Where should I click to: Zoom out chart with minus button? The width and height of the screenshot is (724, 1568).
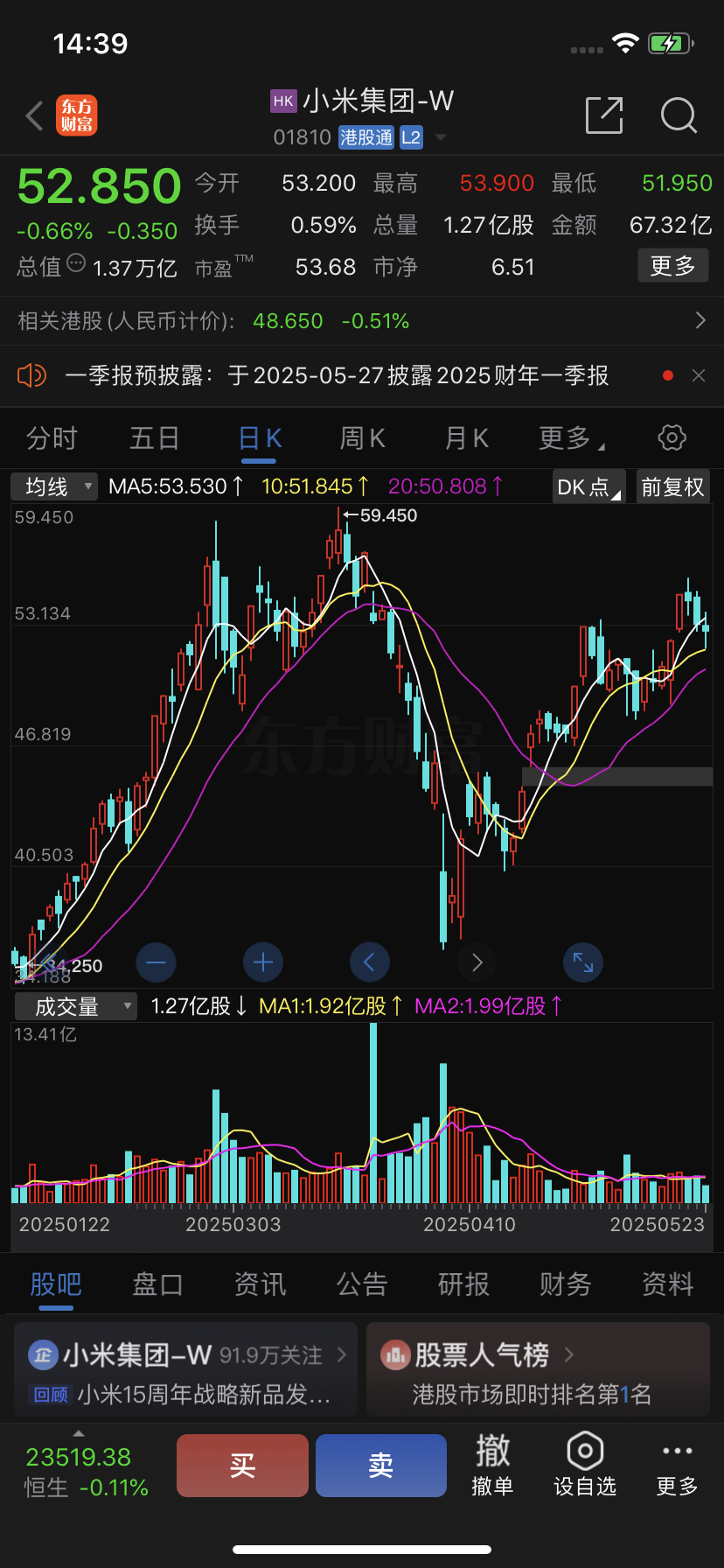(x=157, y=962)
